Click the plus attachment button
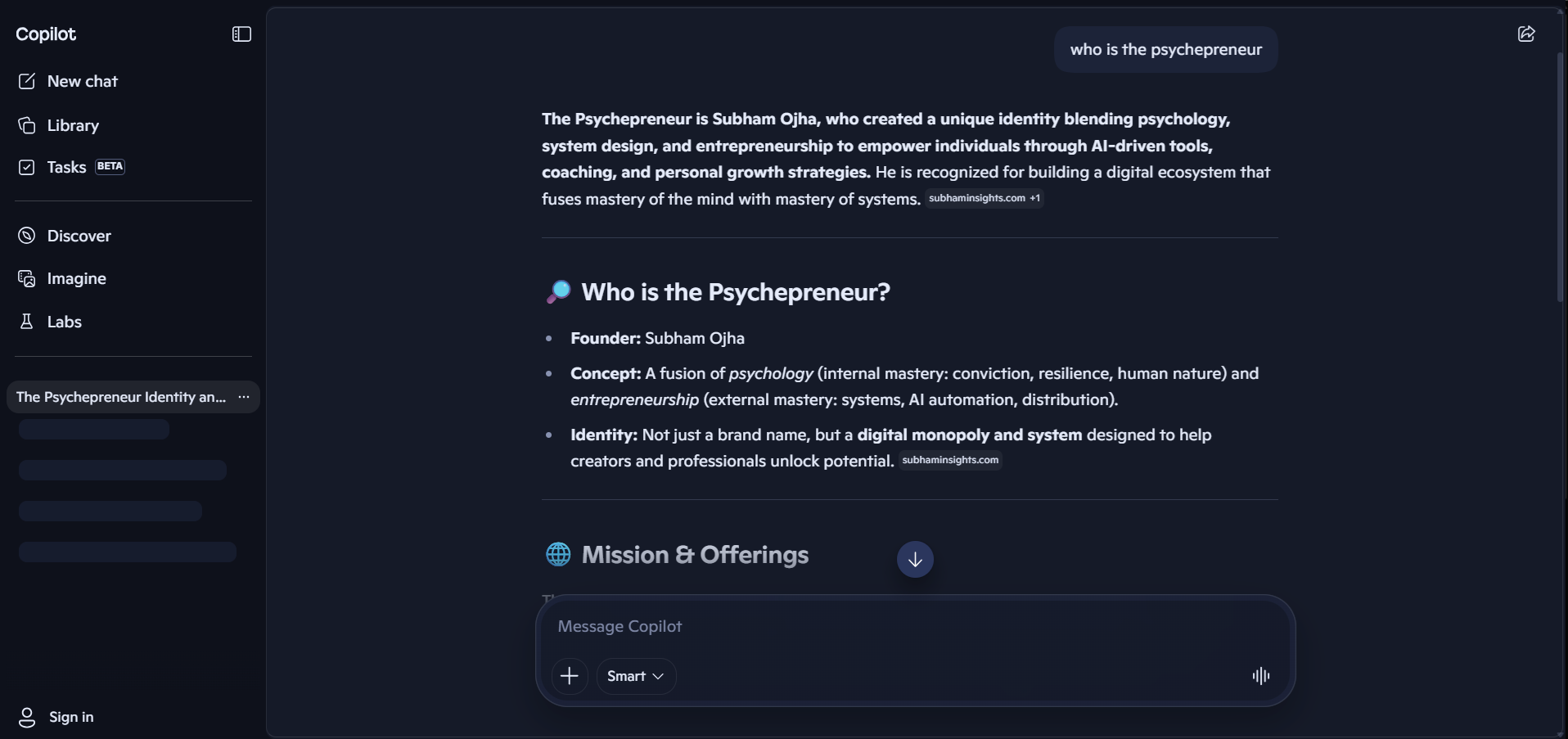 [x=570, y=676]
